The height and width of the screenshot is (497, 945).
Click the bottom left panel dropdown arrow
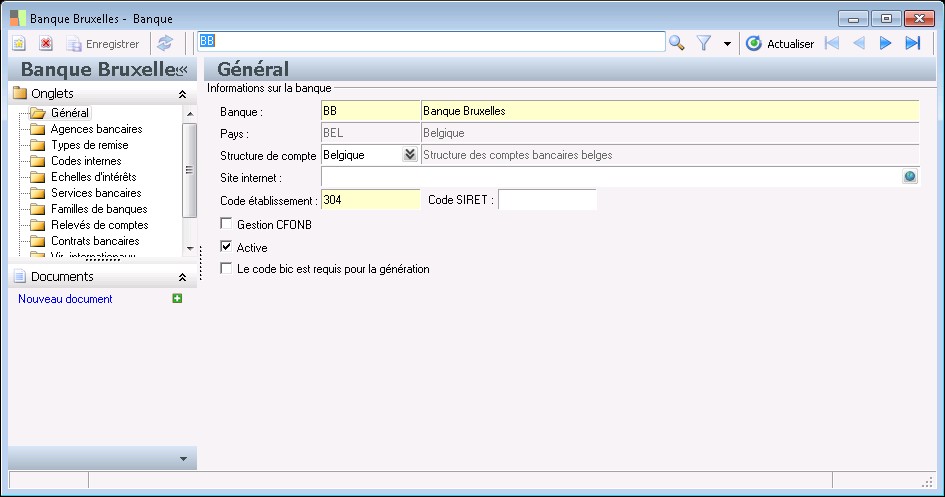pos(183,459)
